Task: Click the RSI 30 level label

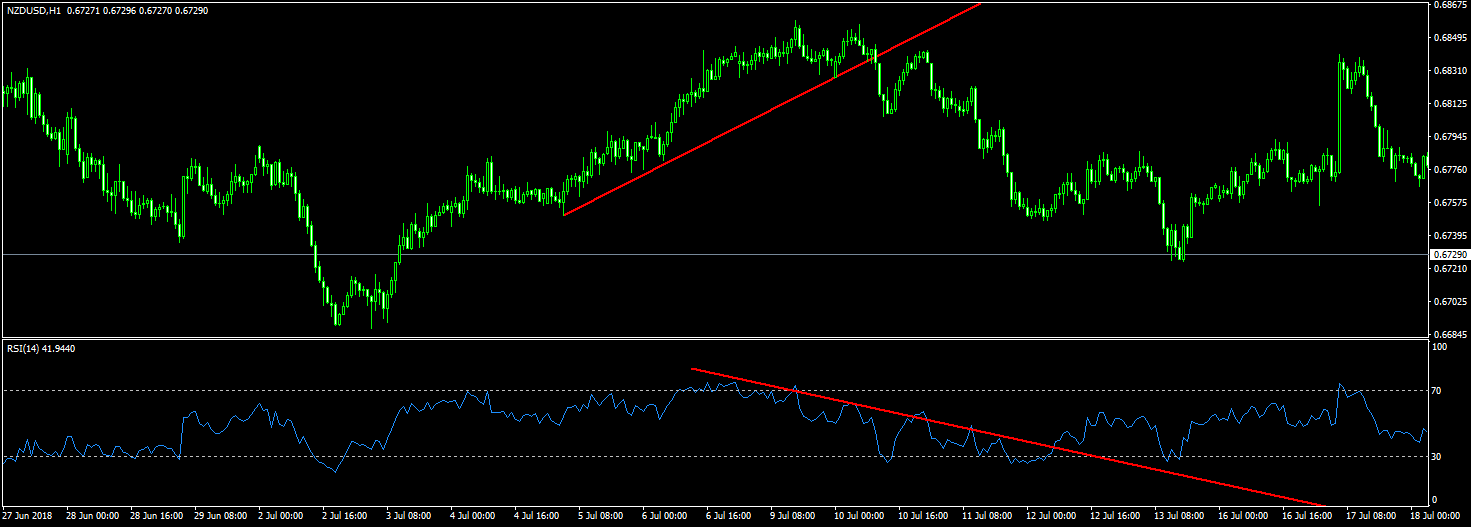Action: (1438, 457)
